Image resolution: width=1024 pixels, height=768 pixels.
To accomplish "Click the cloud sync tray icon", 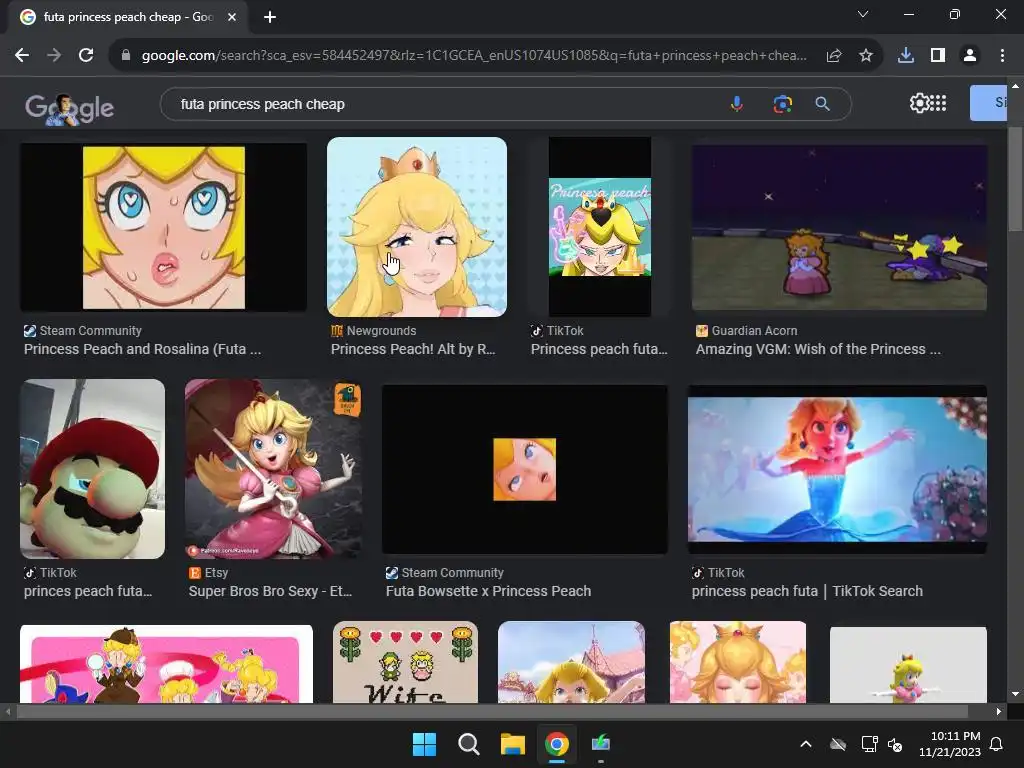I will click(838, 744).
